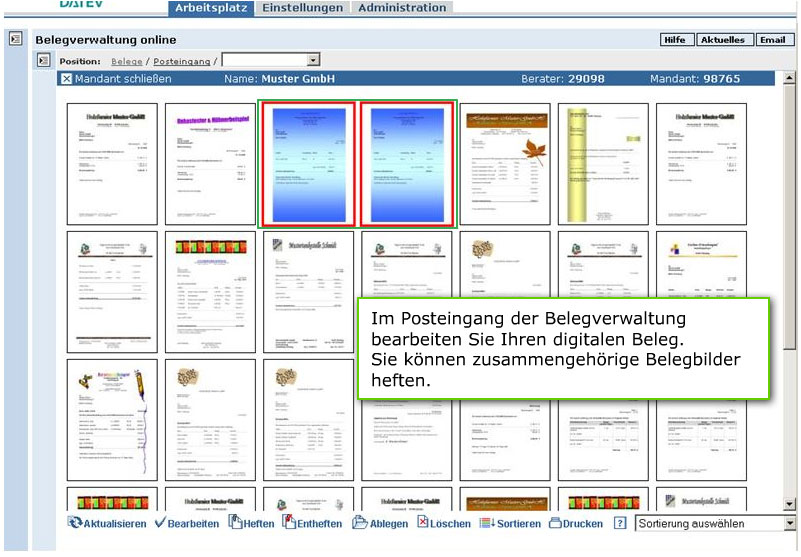
Task: Click the Aktualisieren refresh icon
Action: point(75,523)
